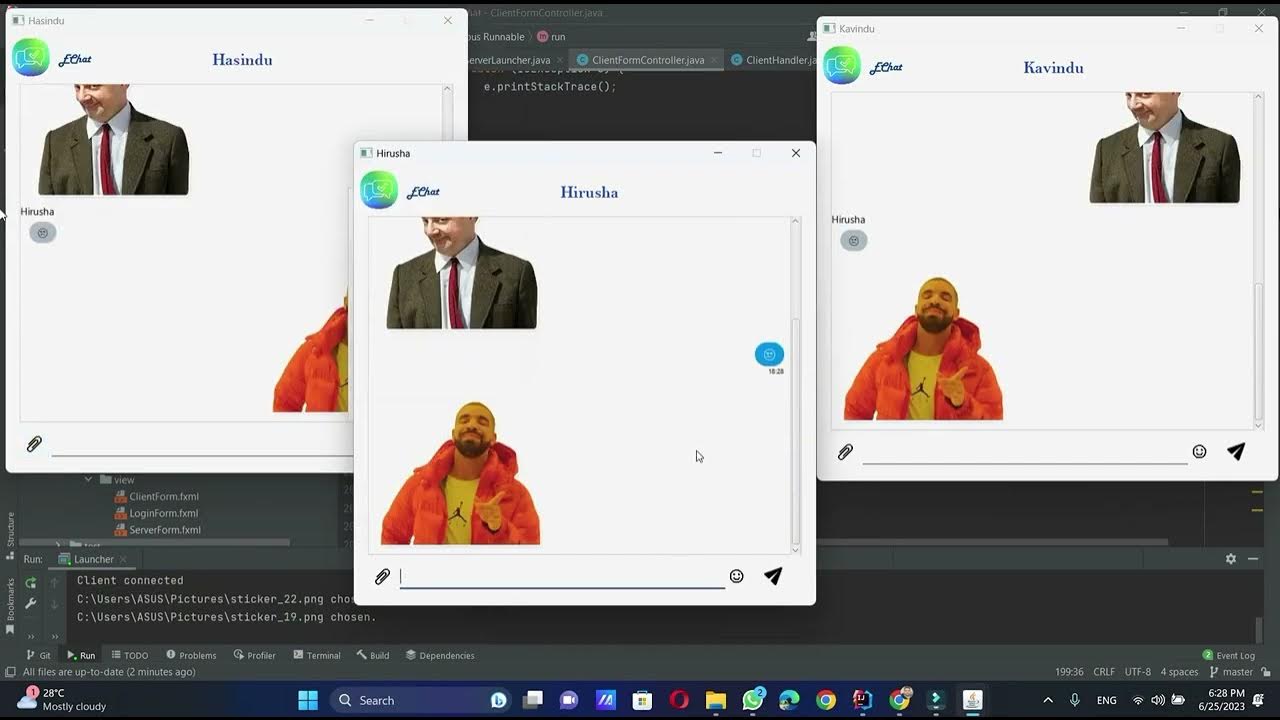Expand the collapsed folder below ServerForm.fxml
Image resolution: width=1280 pixels, height=720 pixels.
click(x=58, y=545)
